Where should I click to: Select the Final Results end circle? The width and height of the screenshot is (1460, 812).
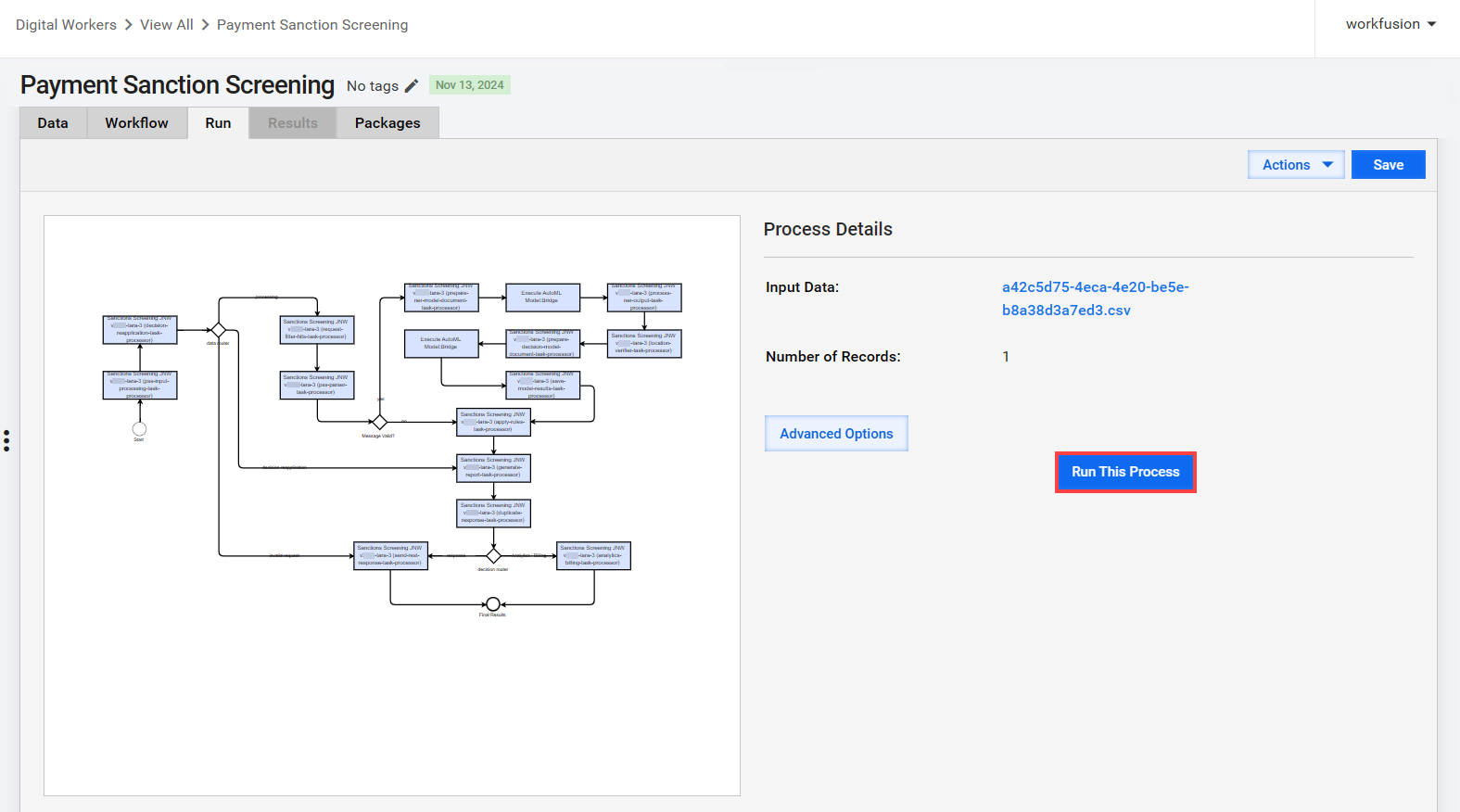click(x=493, y=604)
